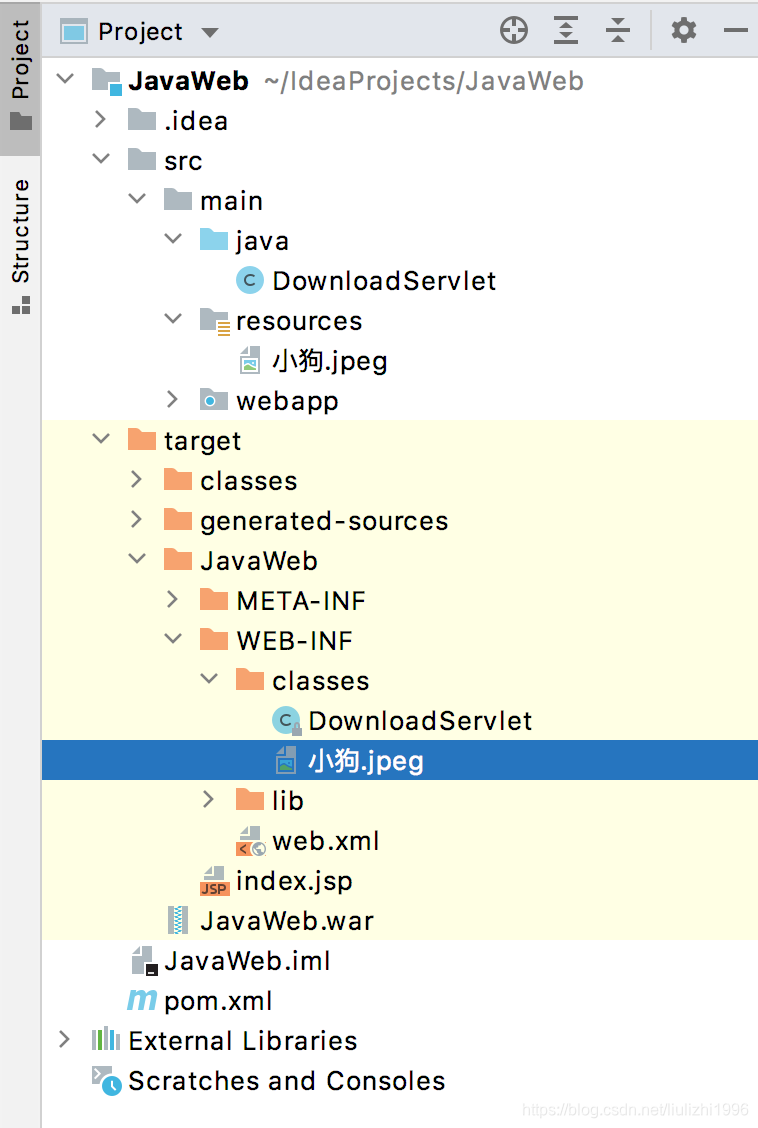
Task: Expand External Libraries node
Action: click(x=63, y=1040)
